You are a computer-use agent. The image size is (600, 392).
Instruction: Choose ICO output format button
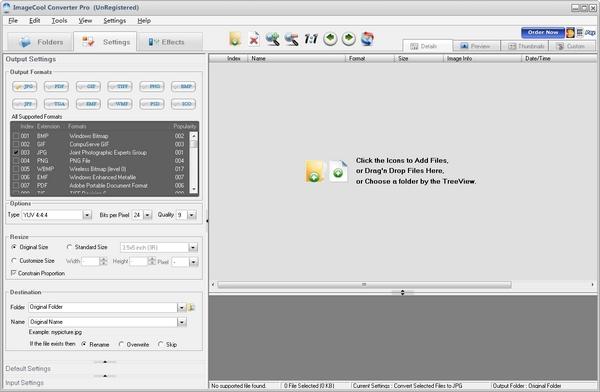pos(184,104)
